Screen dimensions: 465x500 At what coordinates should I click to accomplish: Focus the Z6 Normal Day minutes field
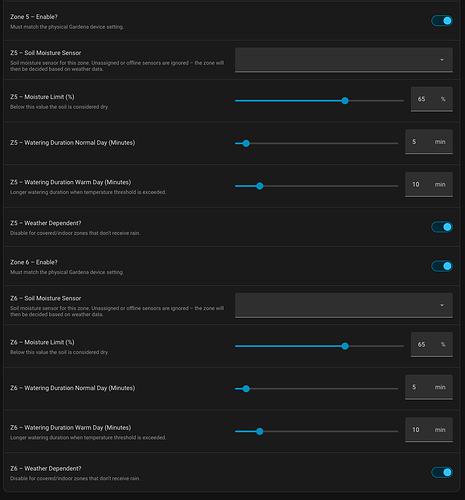point(429,387)
